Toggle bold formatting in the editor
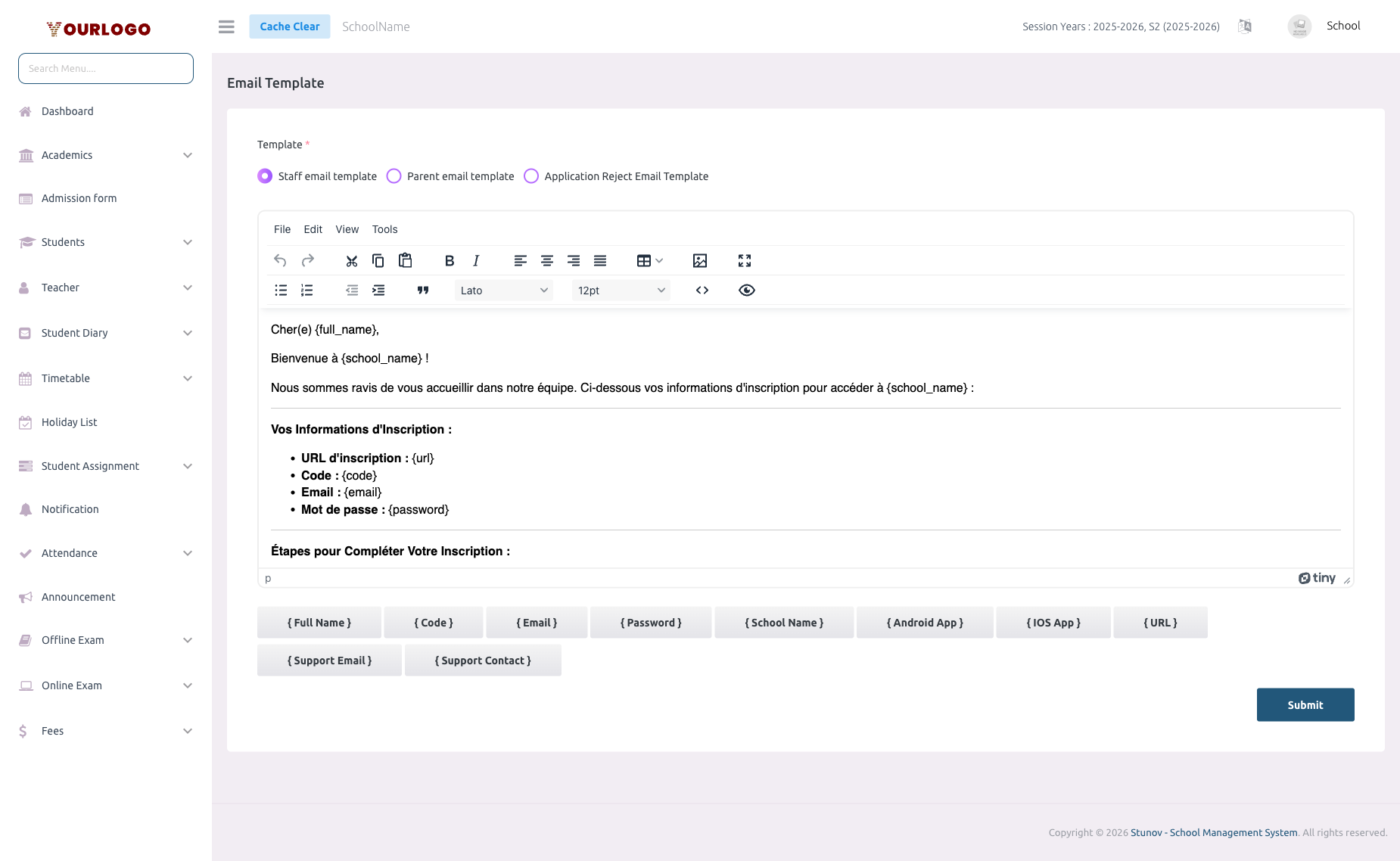 450,260
